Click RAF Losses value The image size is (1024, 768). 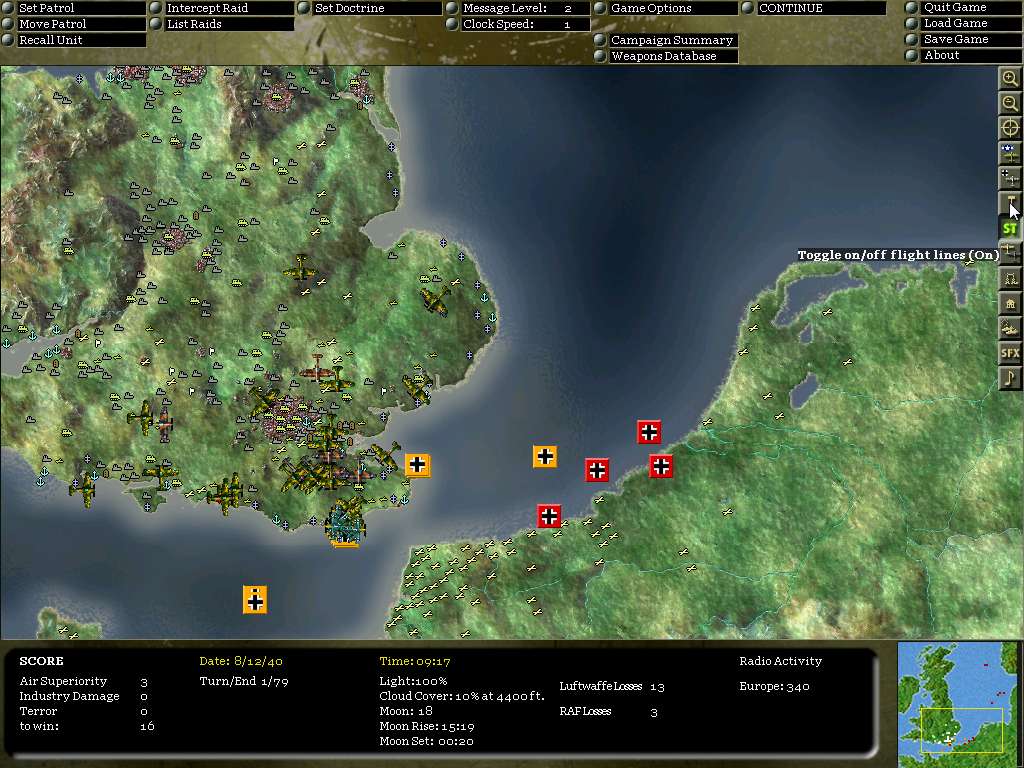pyautogui.click(x=654, y=712)
